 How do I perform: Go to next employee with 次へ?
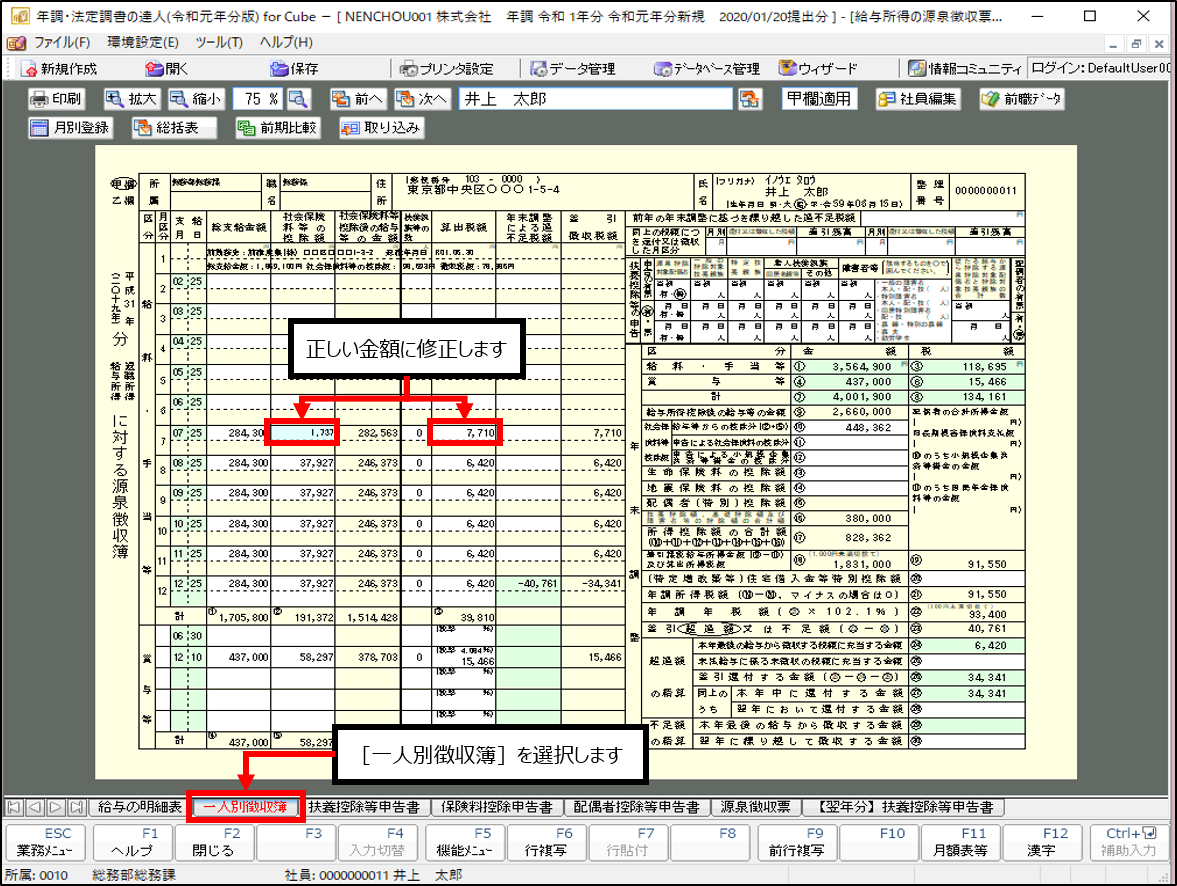[421, 98]
